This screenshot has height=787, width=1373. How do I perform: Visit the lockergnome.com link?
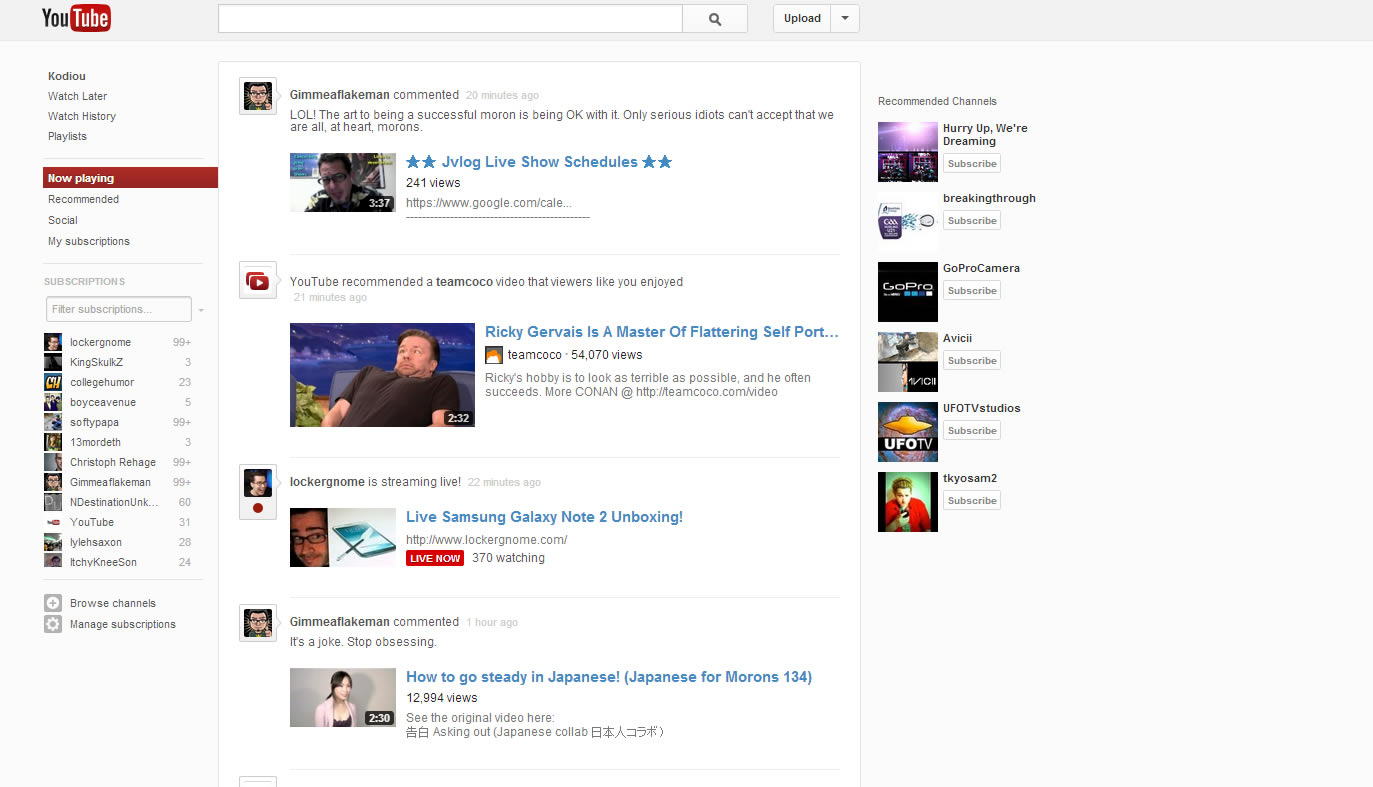pyautogui.click(x=486, y=539)
